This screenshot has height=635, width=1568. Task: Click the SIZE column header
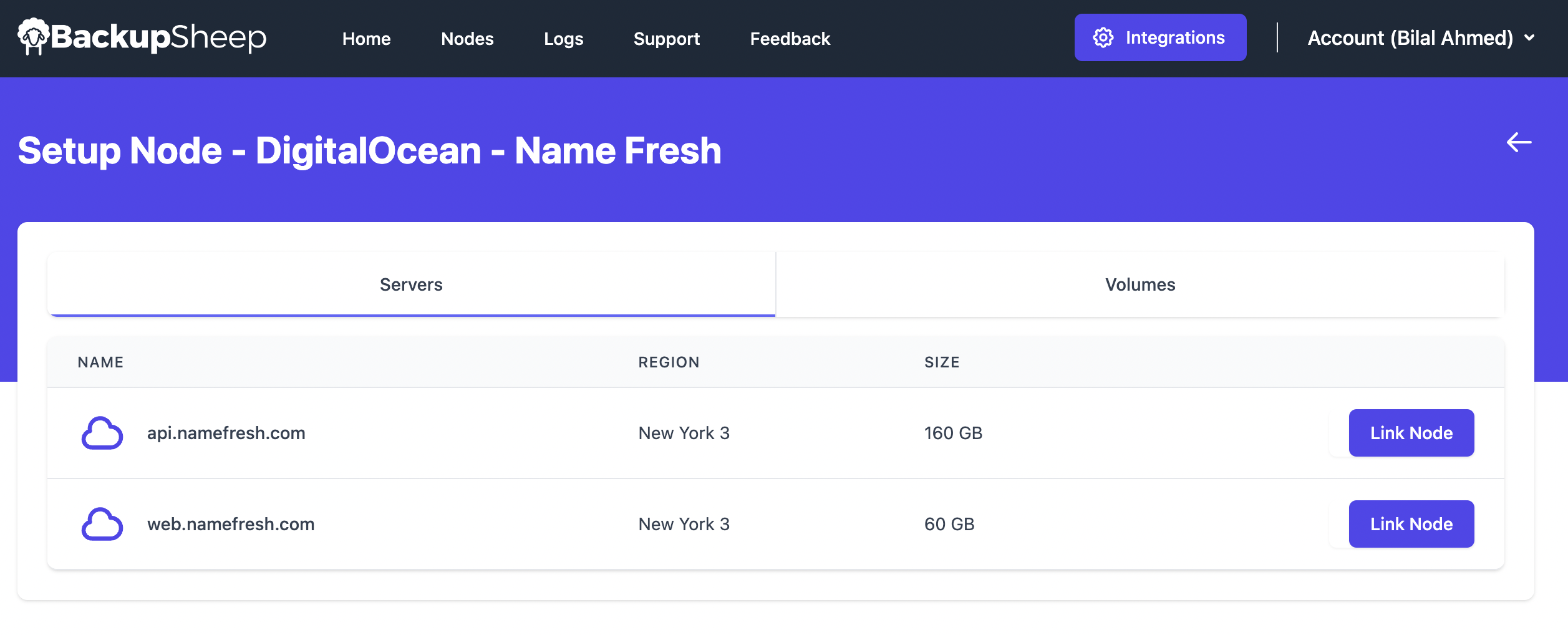942,362
